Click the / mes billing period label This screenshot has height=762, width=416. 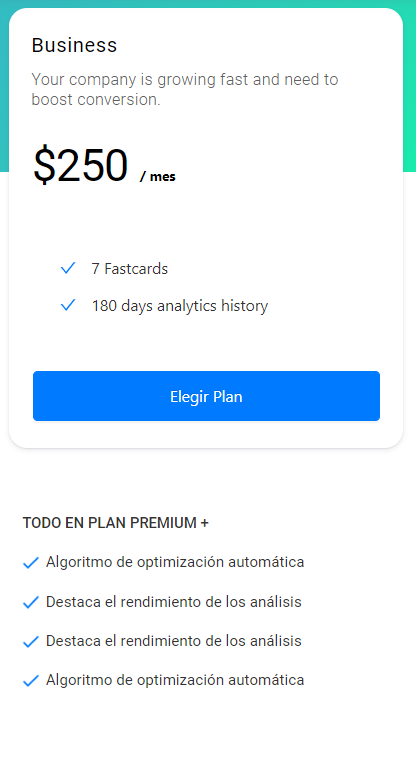[x=157, y=176]
